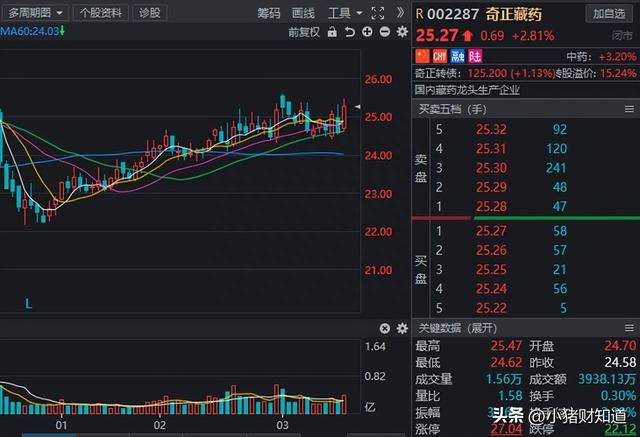Screen dimensions: 640x437
Task: Select buy level 3 price 25.25
Action: [x=491, y=269]
